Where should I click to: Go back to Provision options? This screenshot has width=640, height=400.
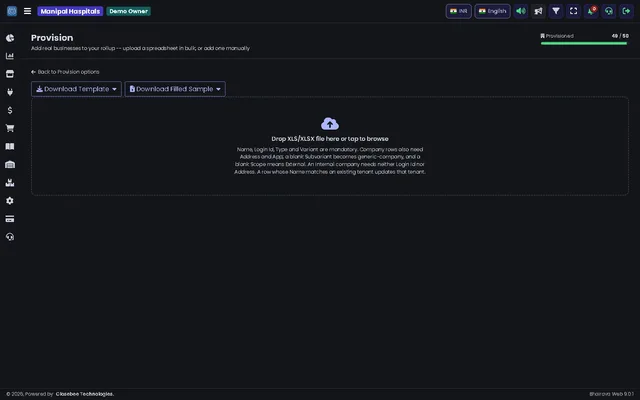(x=65, y=72)
